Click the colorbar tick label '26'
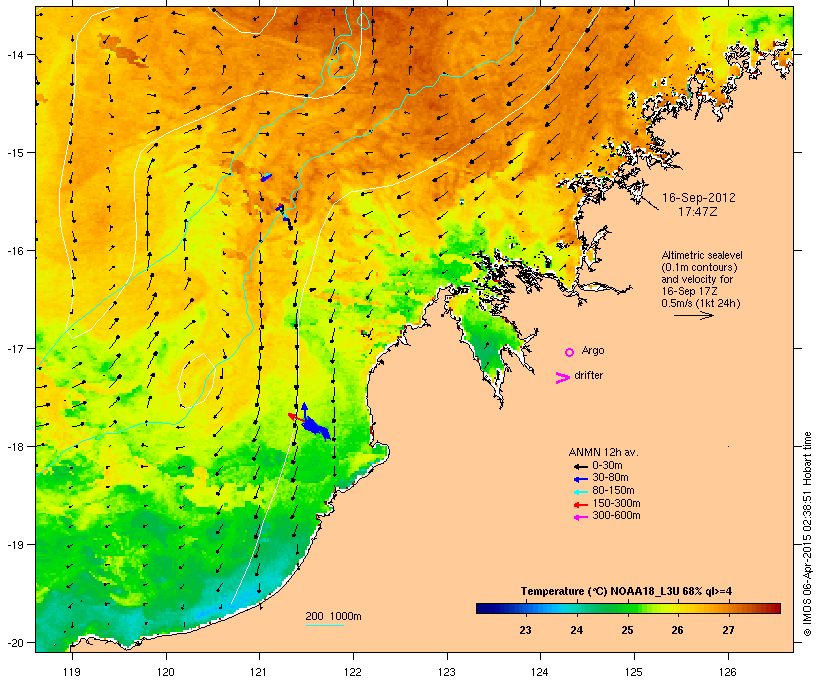The height and width of the screenshot is (680, 820). click(x=678, y=630)
